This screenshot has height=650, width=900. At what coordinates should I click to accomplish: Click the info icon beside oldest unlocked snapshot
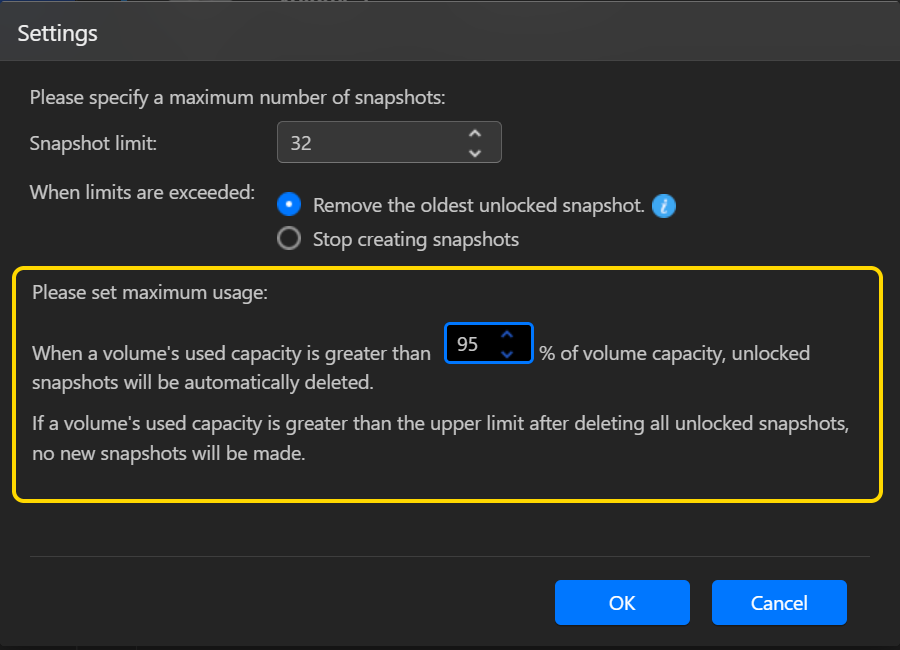(x=664, y=206)
